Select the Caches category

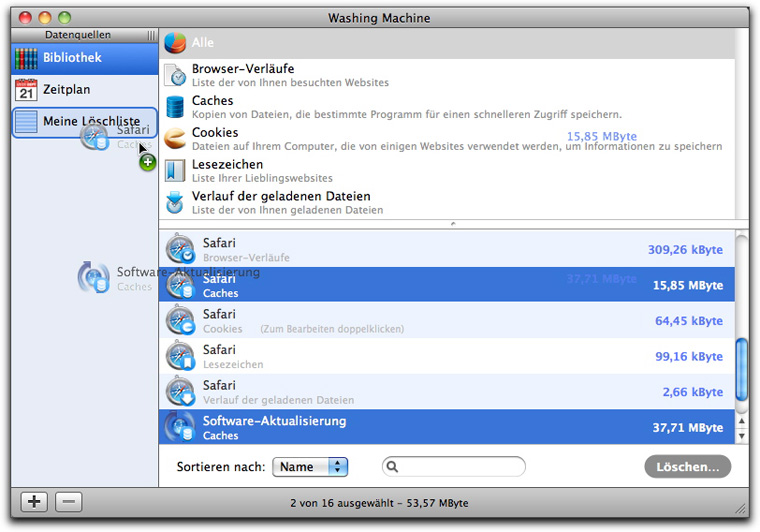coord(447,107)
